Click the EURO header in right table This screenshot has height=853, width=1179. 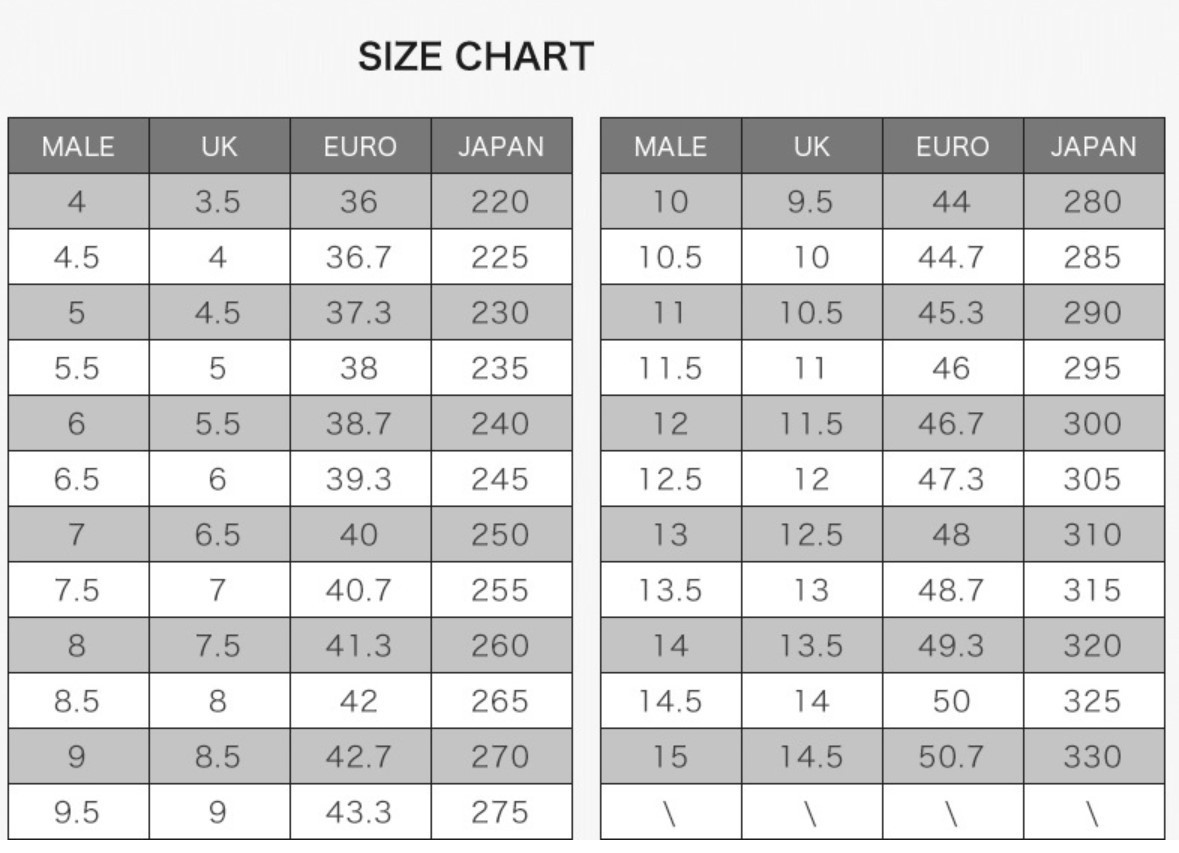coord(952,147)
